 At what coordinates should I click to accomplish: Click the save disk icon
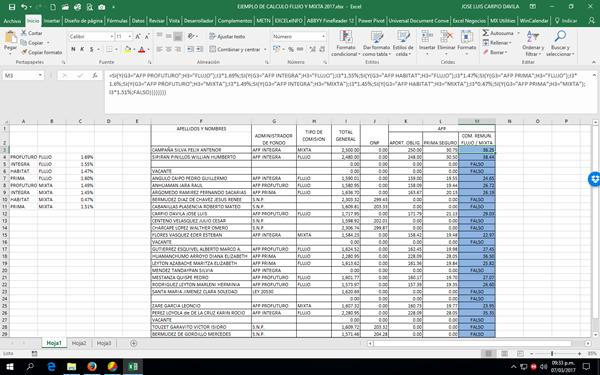pos(12,7)
